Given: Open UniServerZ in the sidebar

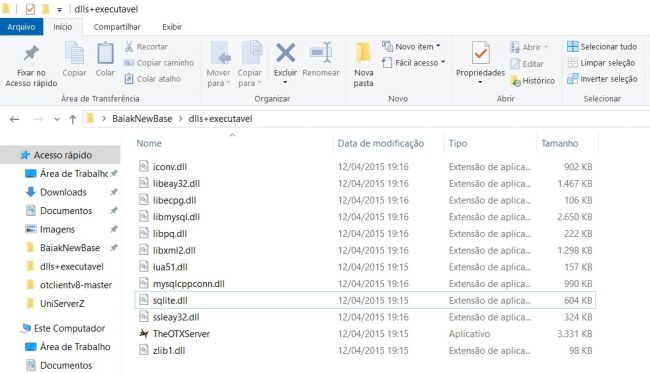Looking at the screenshot, I should pyautogui.click(x=62, y=303).
